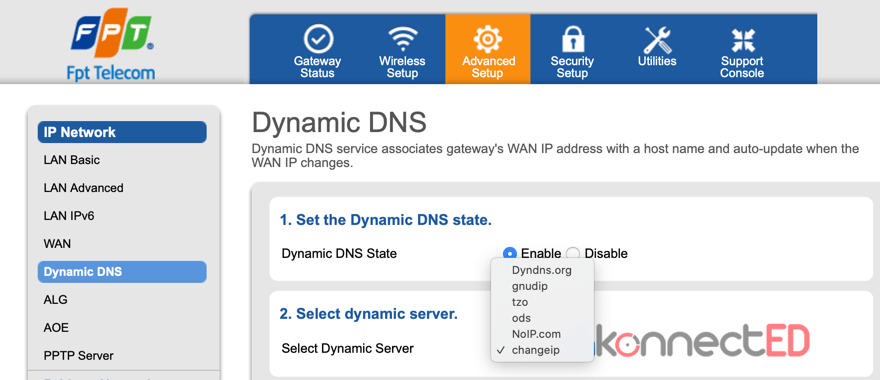The width and height of the screenshot is (880, 380).
Task: Open the PPTP Server sidebar link
Action: click(79, 356)
